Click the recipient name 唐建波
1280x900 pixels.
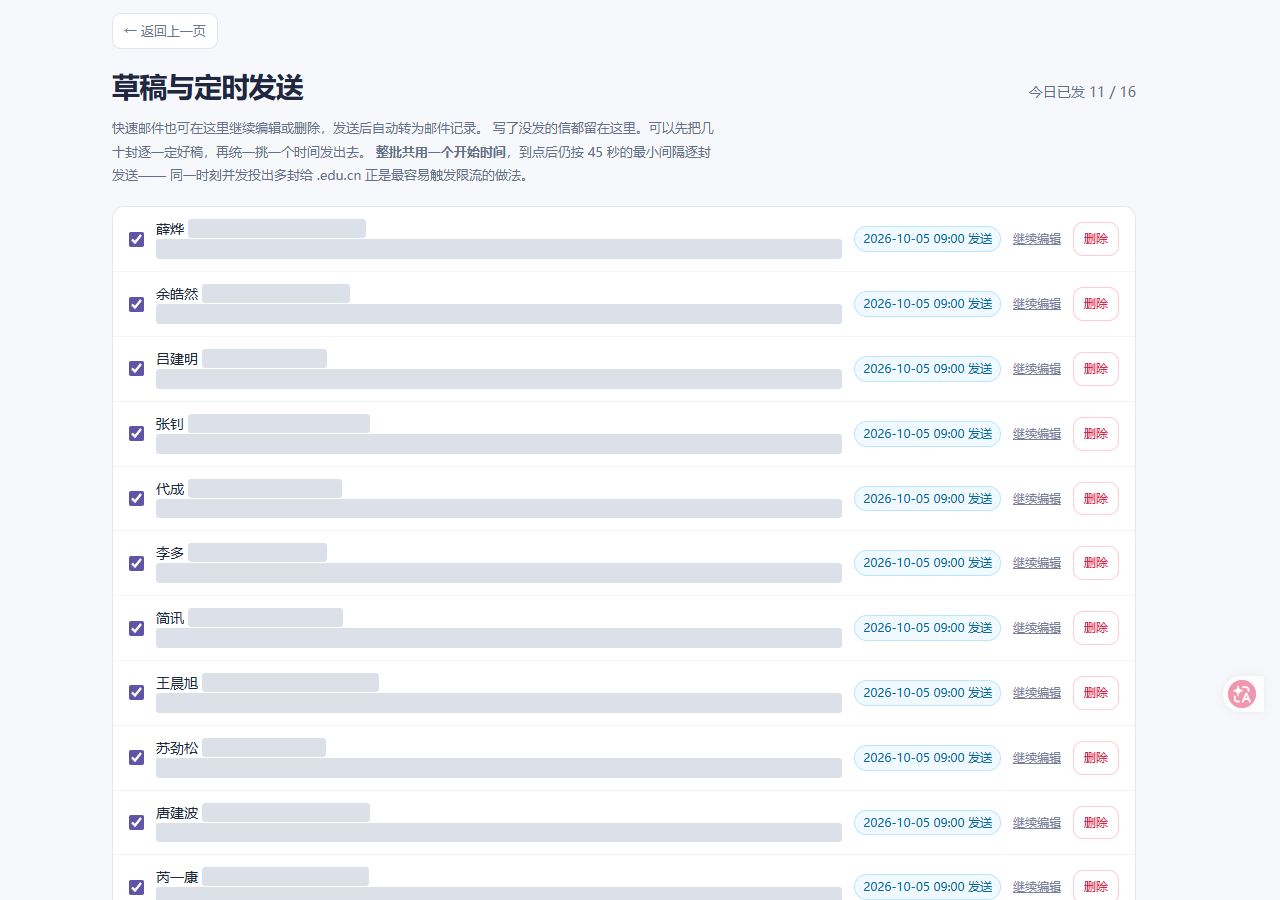[177, 813]
